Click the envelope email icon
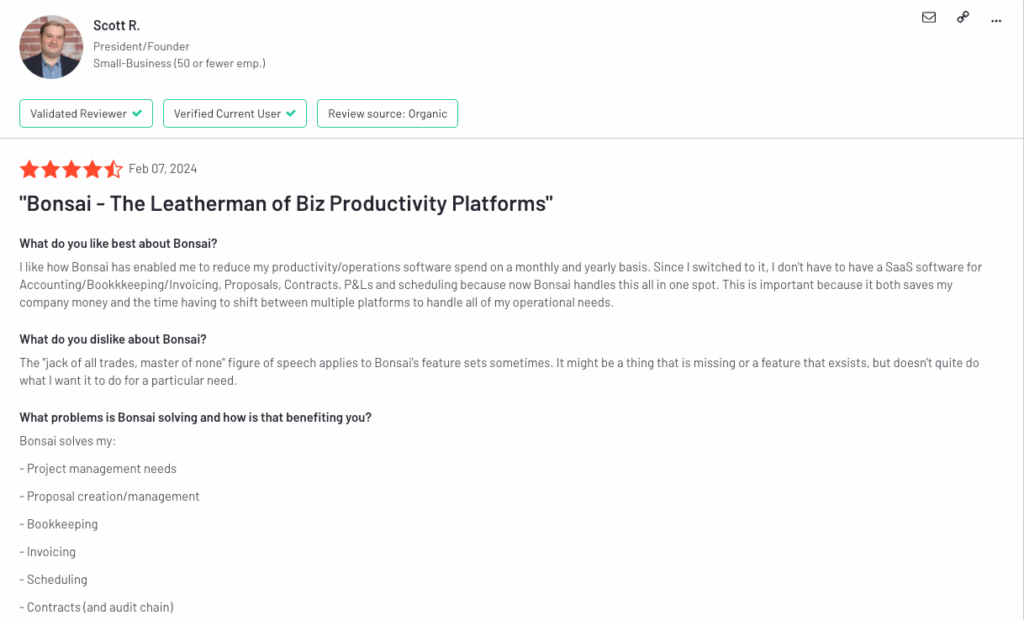 tap(929, 18)
